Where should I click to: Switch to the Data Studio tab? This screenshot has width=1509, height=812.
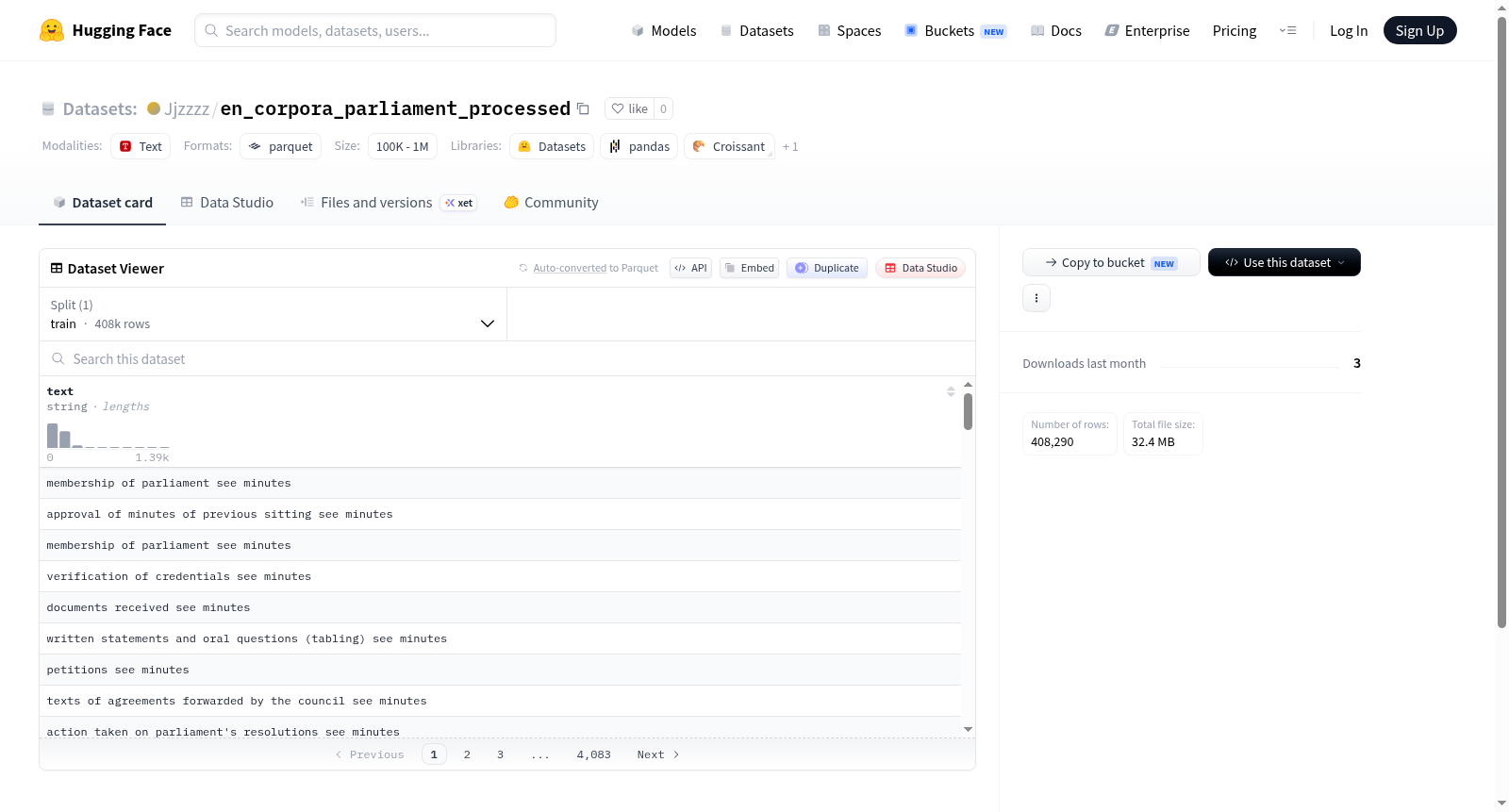[x=227, y=203]
